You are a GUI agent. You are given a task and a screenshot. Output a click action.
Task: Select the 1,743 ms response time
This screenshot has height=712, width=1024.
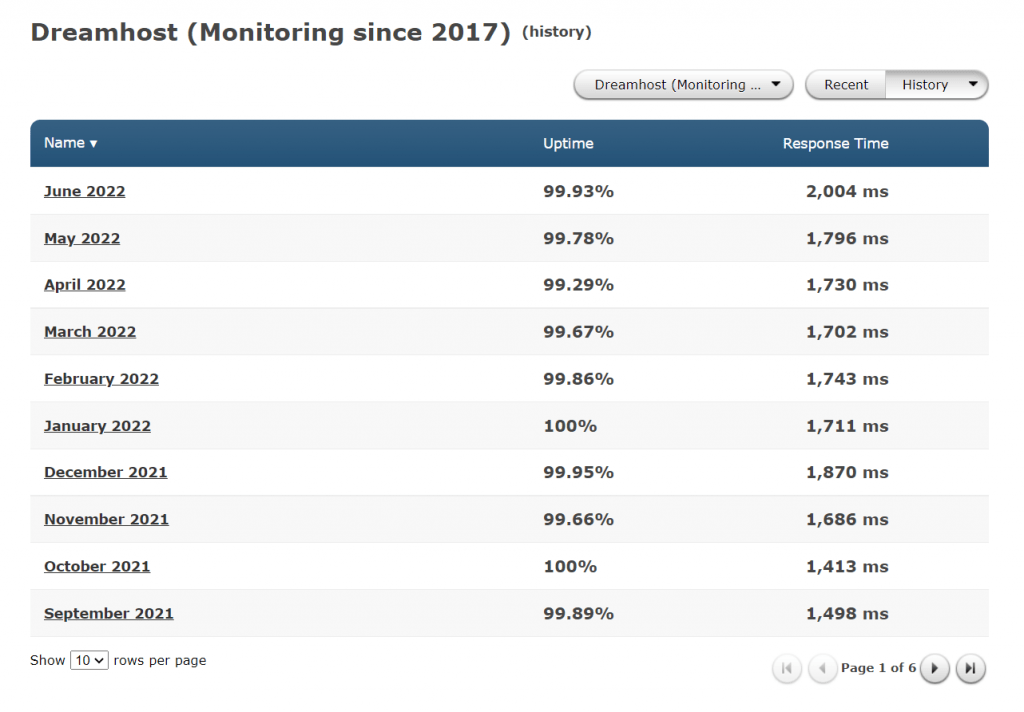coord(847,379)
